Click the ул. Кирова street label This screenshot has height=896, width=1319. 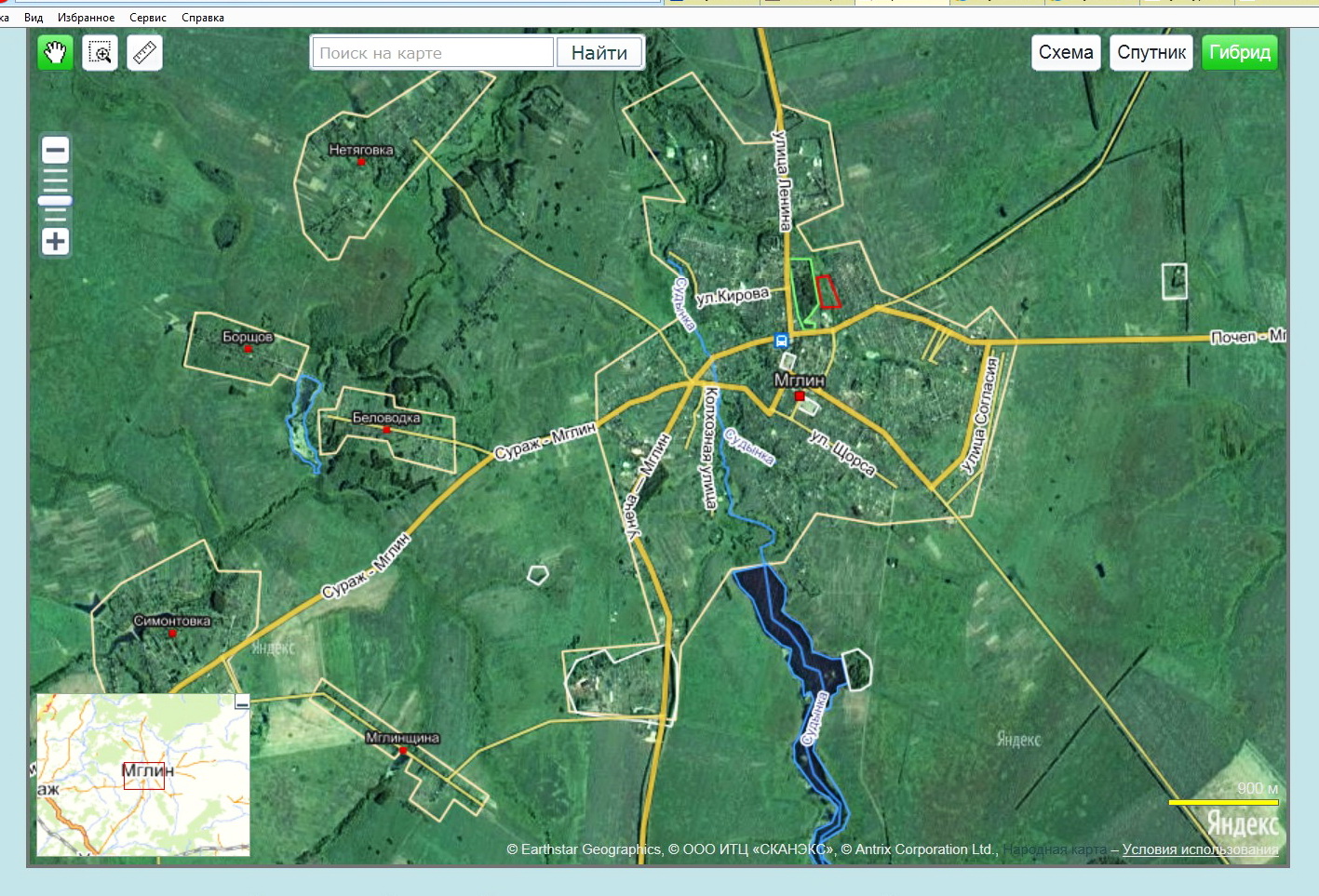[x=733, y=296]
